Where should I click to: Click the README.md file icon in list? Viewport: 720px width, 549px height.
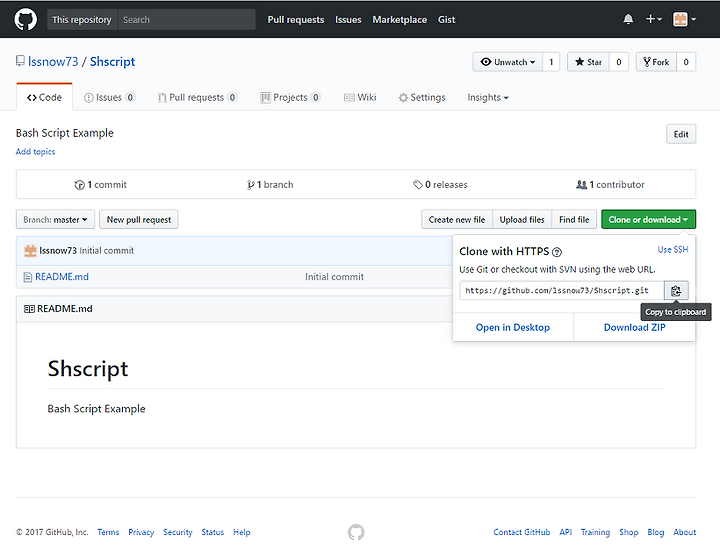click(28, 277)
